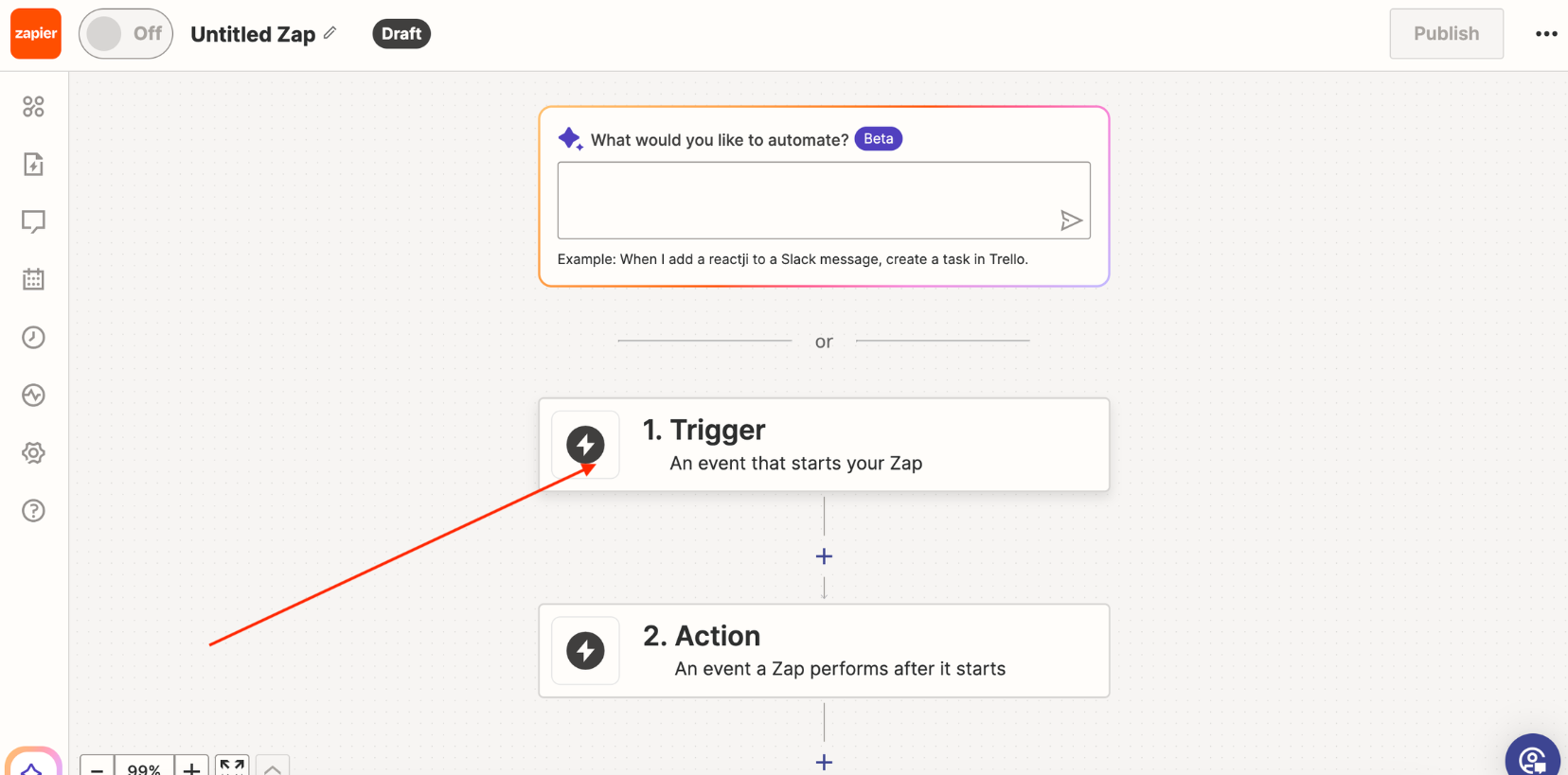Click the pencil icon to rename Untitled Zap
The height and width of the screenshot is (775, 1568).
(330, 33)
